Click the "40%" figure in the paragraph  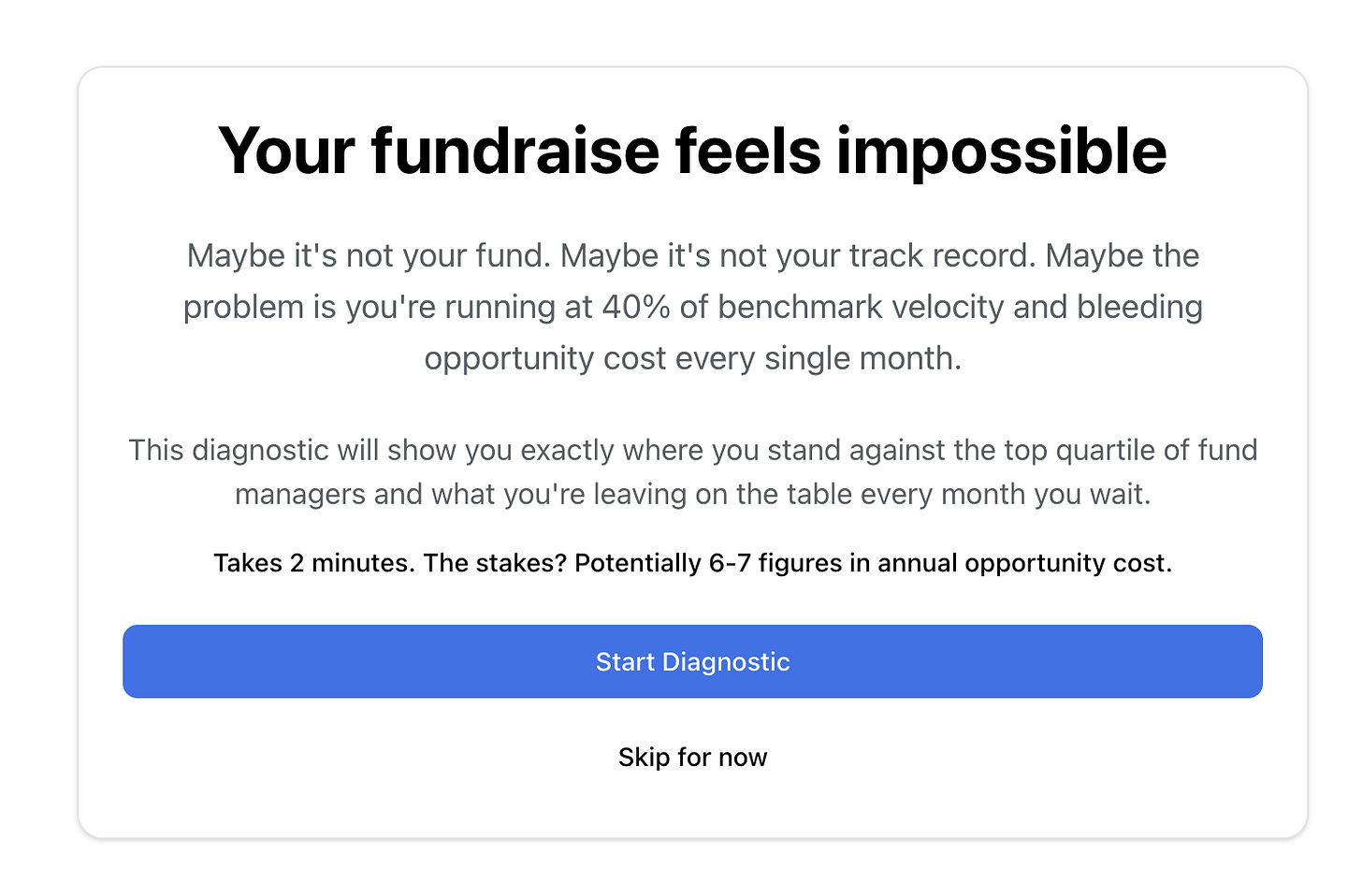(636, 307)
